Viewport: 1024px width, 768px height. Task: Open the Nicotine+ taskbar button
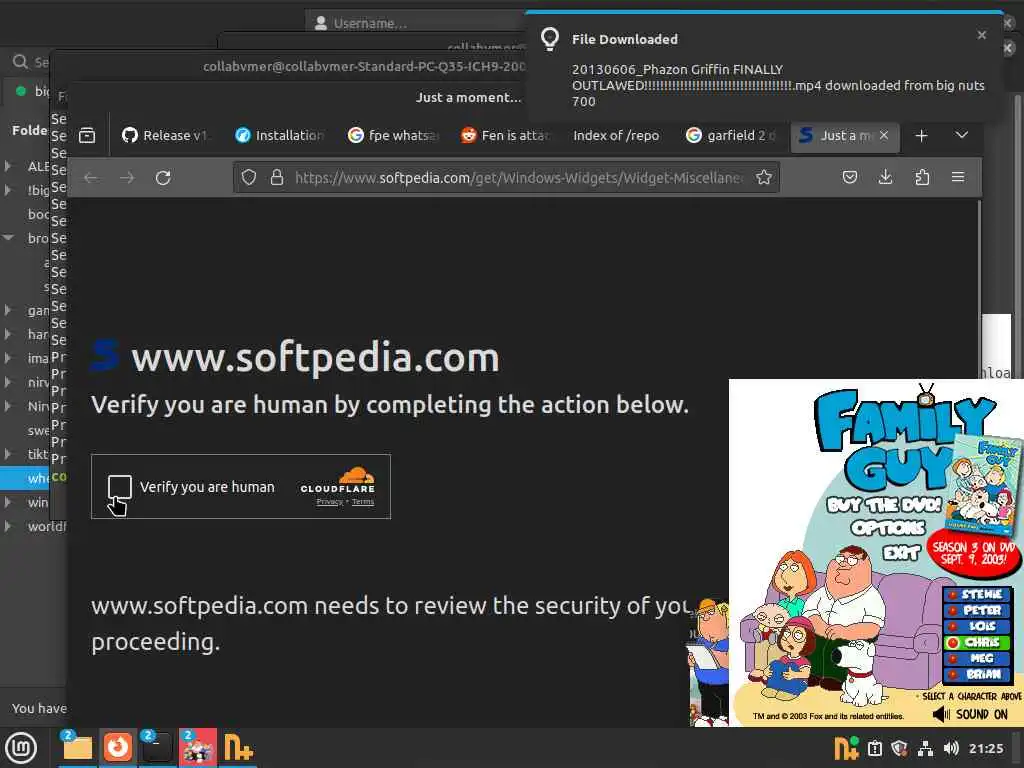(238, 748)
